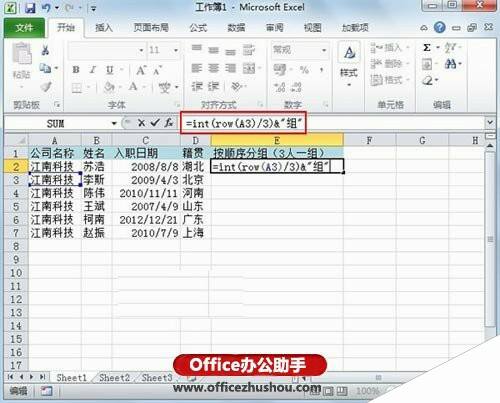Switch to the Data (数据) tab
Viewport: 500px width, 403px height.
point(236,28)
